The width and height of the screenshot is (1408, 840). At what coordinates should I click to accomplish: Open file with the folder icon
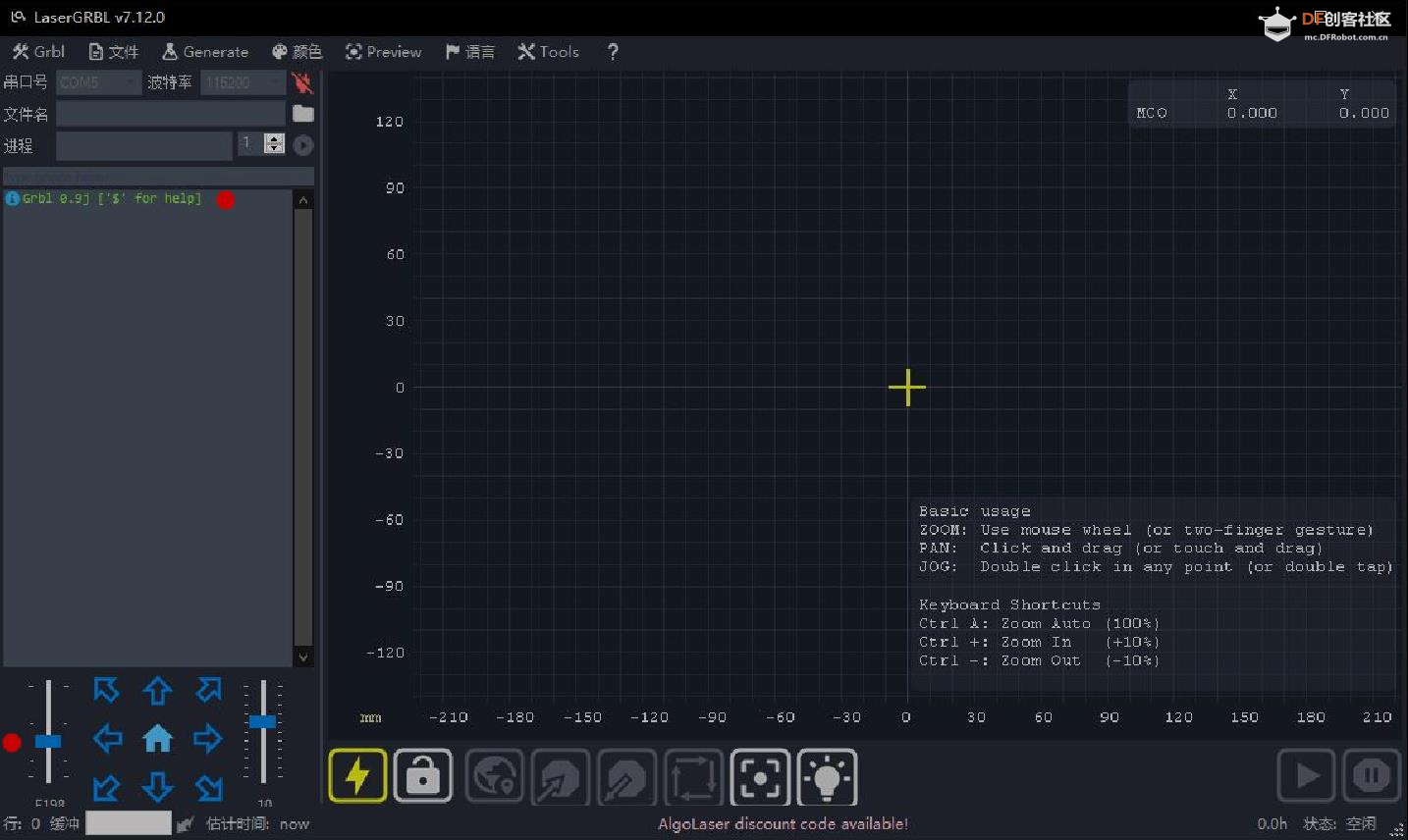click(303, 114)
